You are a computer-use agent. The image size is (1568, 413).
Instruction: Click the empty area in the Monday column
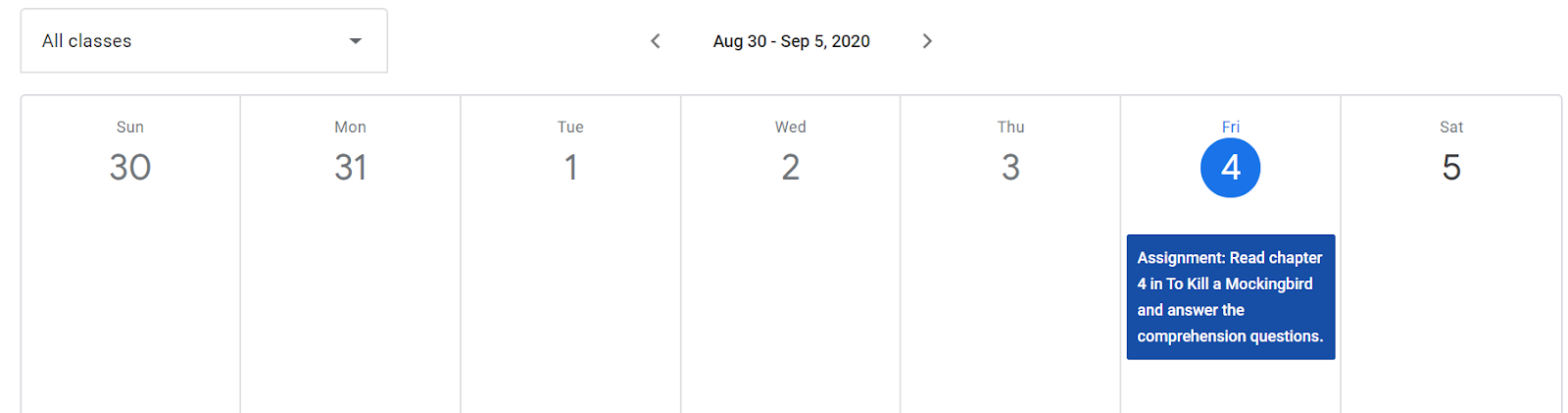click(x=350, y=304)
